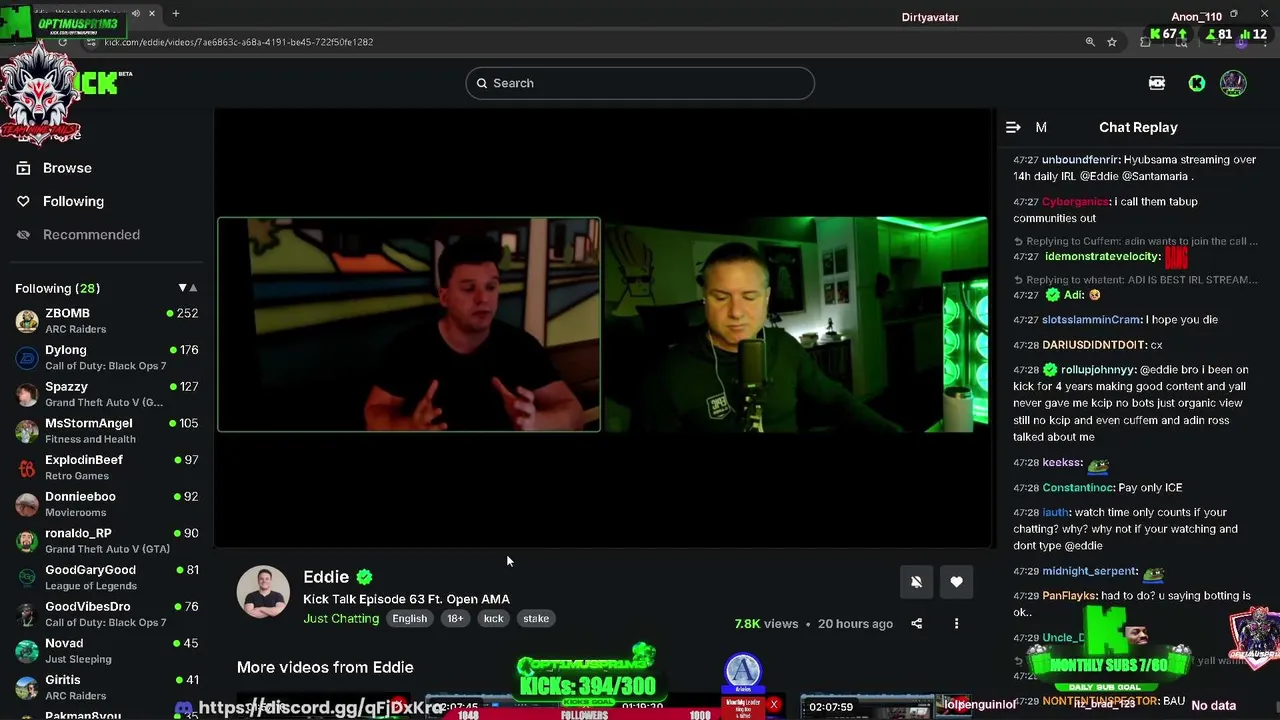1280x720 pixels.
Task: Share the video via share icon
Action: pos(916,624)
